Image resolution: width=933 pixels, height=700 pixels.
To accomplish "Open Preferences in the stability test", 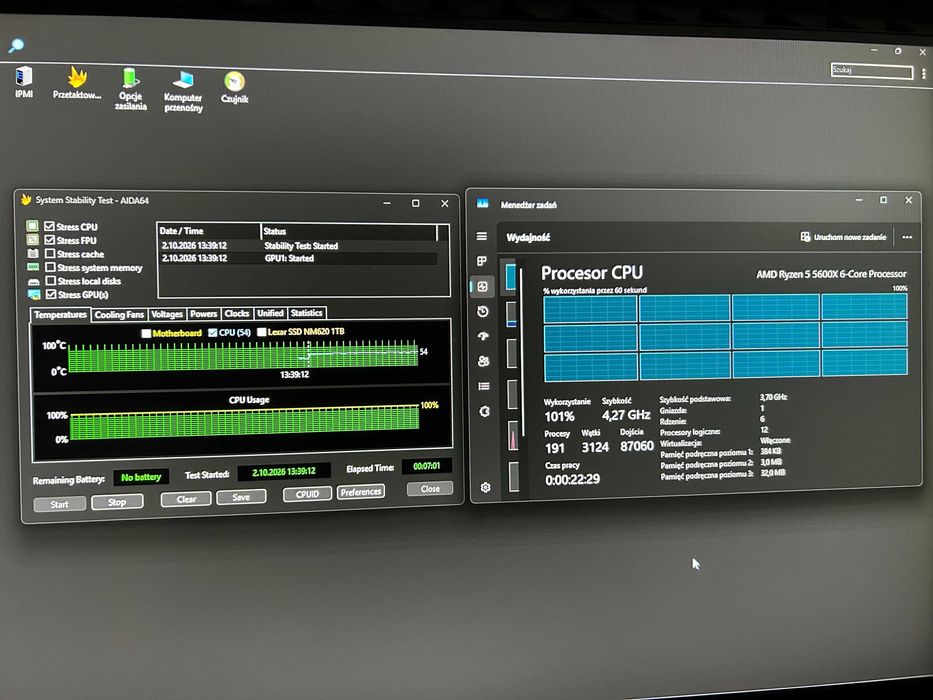I will coord(361,492).
